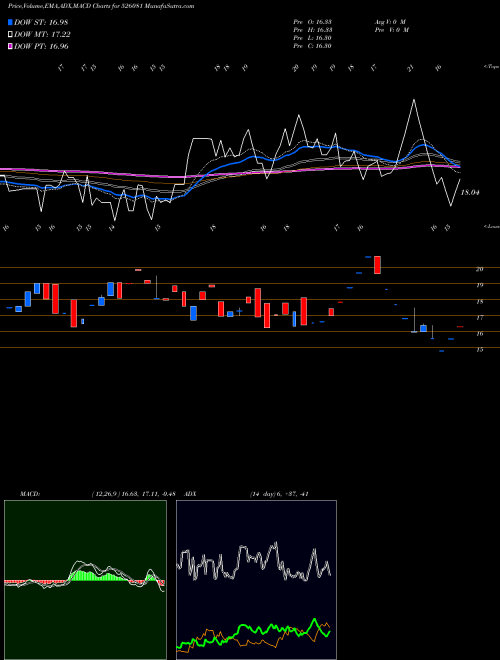Click the white DOW MT legend swatch
This screenshot has width=500, height=660.
11,35
